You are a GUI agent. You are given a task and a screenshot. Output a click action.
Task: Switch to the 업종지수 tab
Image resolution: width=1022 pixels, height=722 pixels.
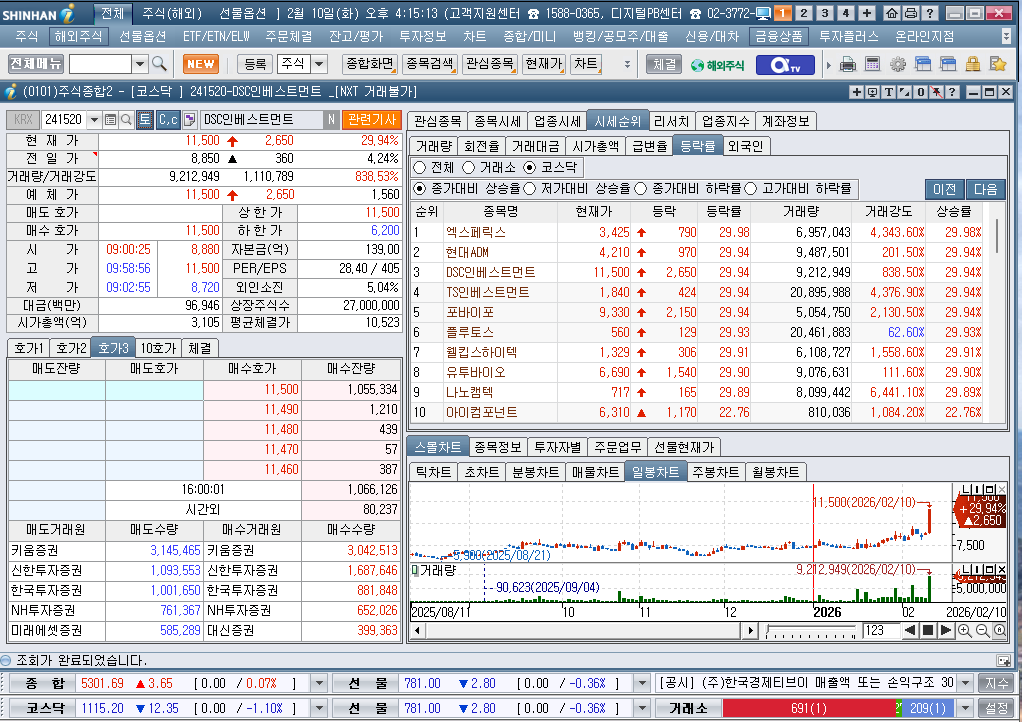point(725,121)
